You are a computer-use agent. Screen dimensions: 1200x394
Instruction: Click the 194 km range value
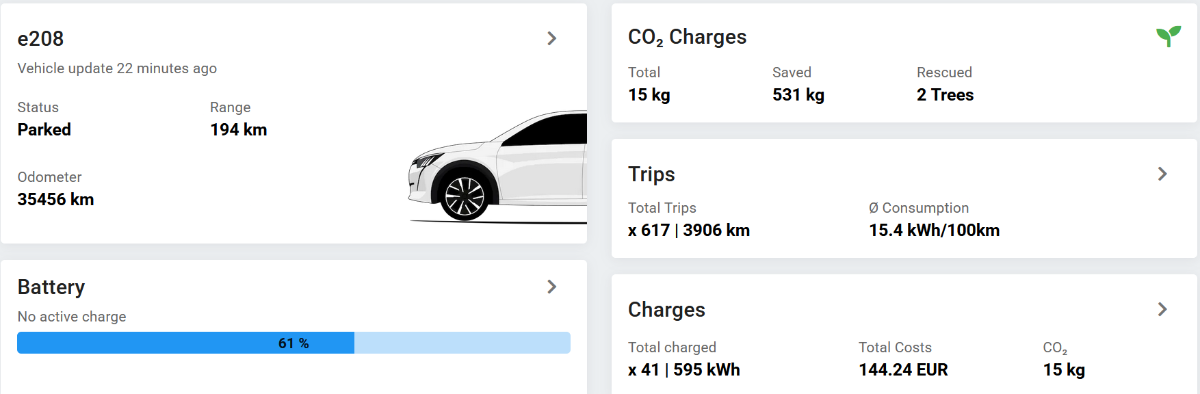238,129
